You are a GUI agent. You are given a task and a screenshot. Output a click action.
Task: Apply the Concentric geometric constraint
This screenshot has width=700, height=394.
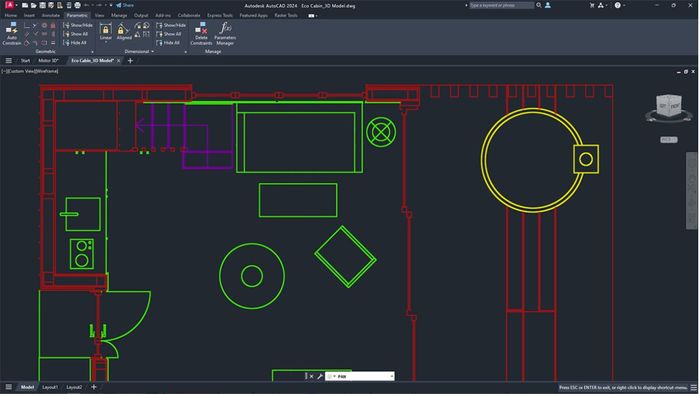pyautogui.click(x=44, y=25)
